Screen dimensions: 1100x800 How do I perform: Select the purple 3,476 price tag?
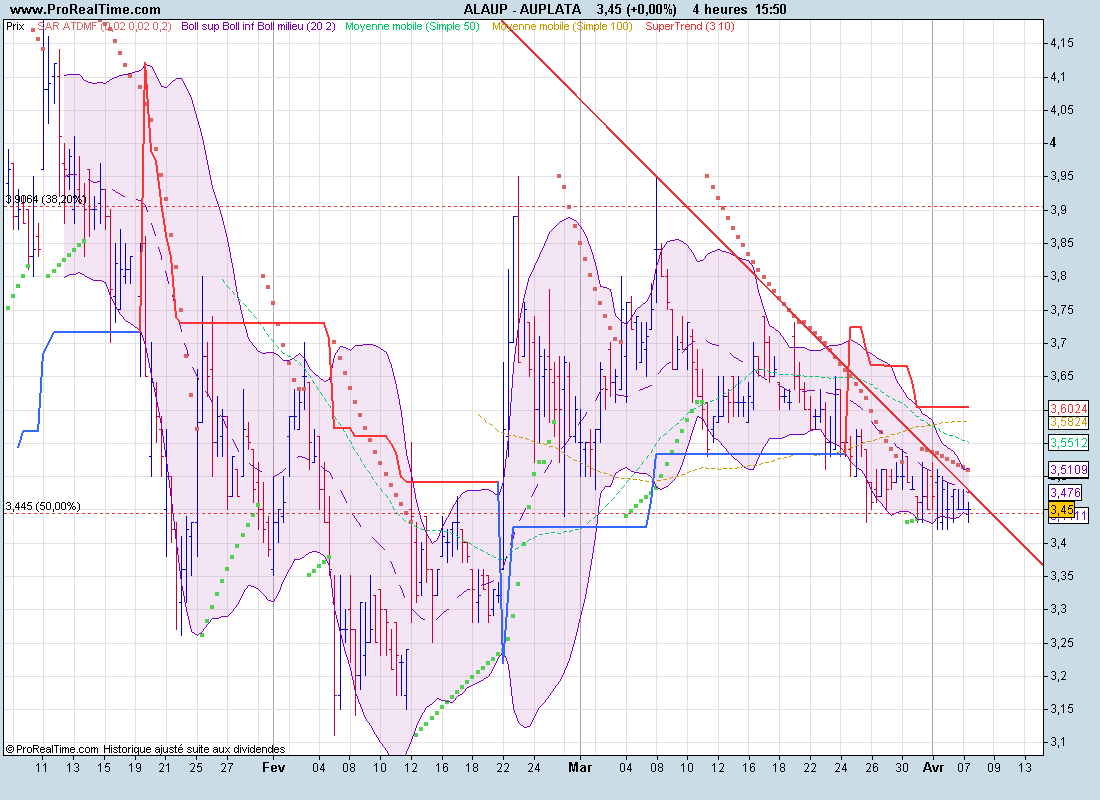point(1066,493)
